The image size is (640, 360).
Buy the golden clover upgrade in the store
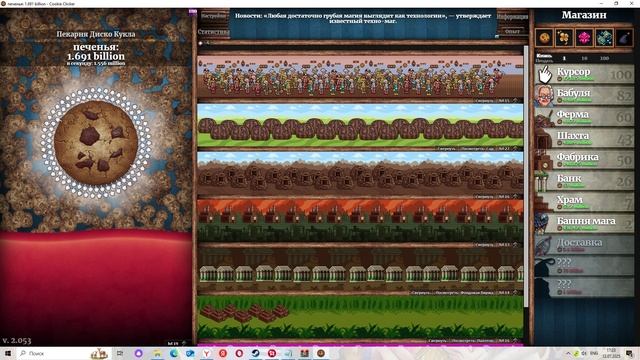click(564, 38)
